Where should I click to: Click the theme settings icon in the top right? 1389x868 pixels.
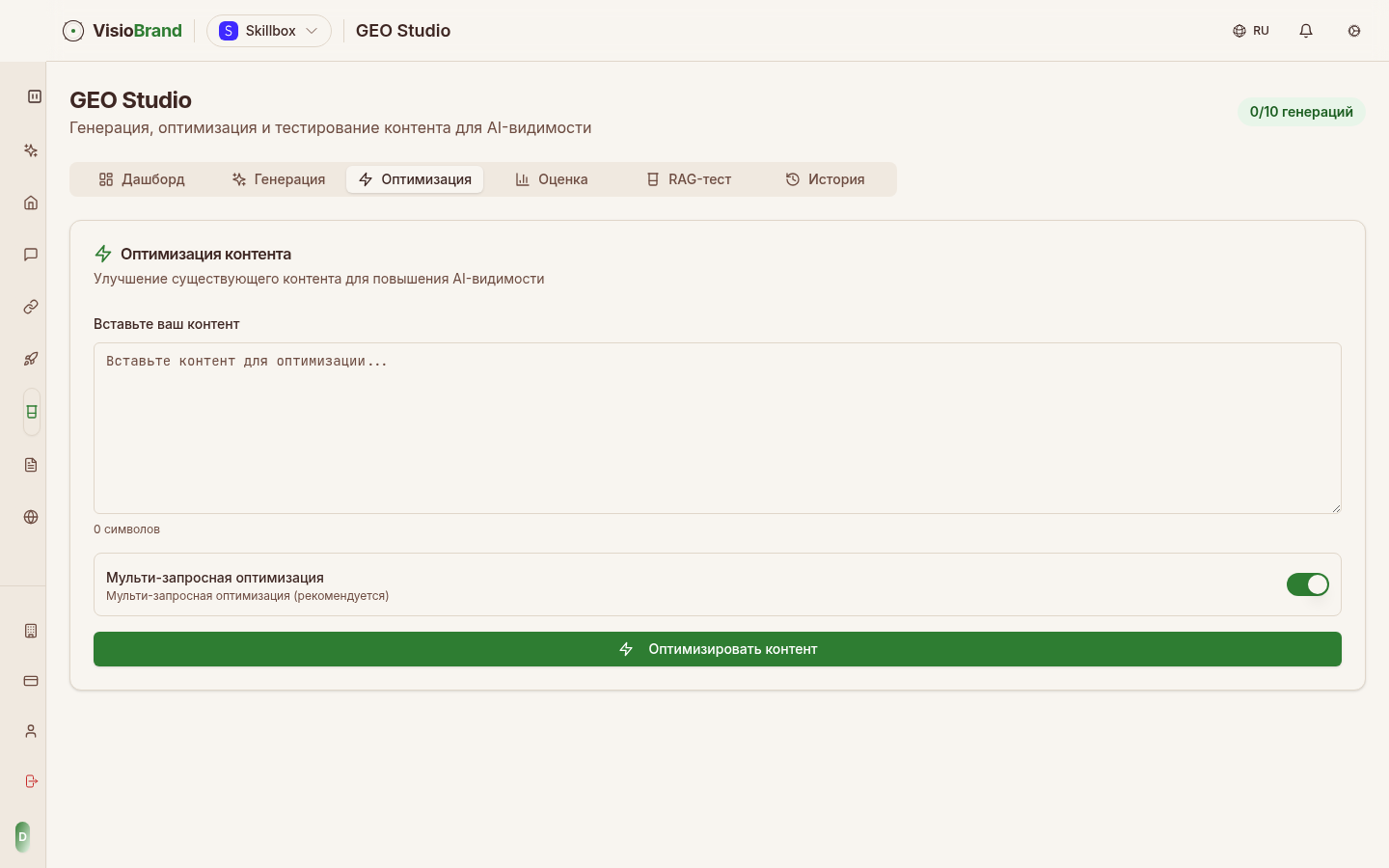pos(1354,31)
